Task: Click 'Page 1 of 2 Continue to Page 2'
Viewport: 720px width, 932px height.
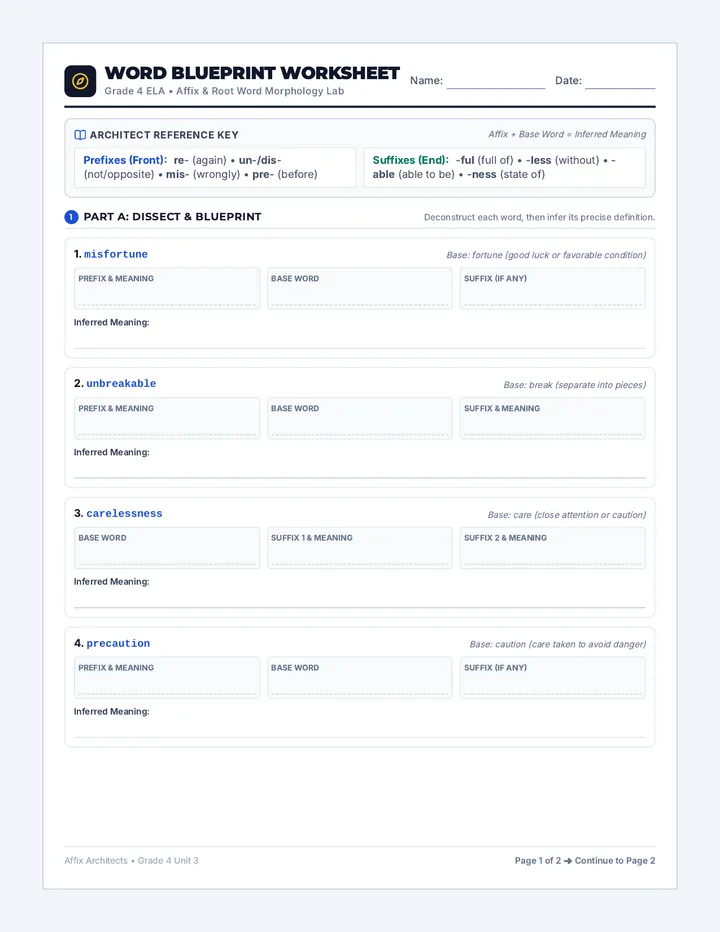Action: 585,861
